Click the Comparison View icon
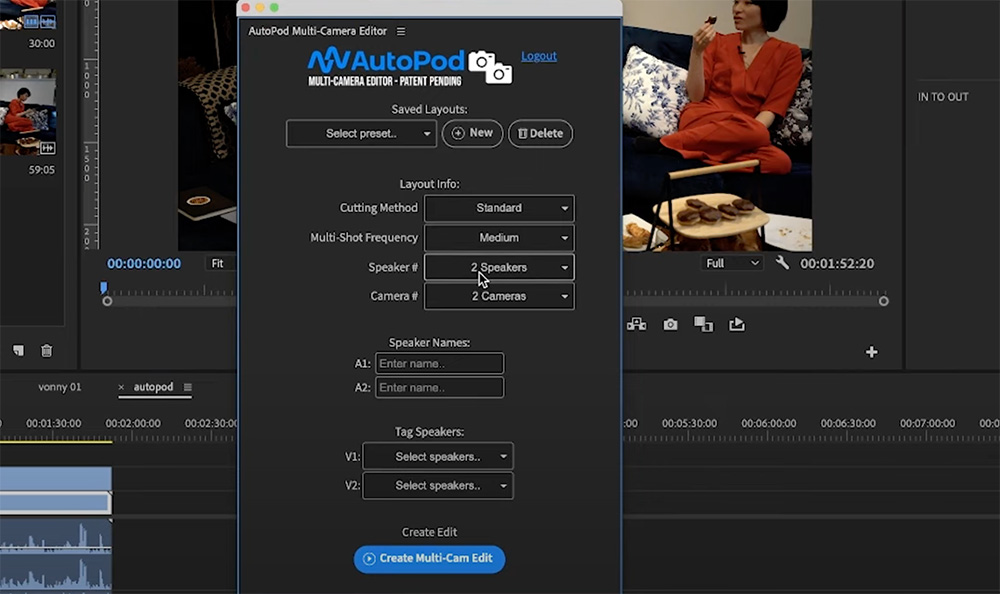This screenshot has width=1000, height=594. (703, 325)
